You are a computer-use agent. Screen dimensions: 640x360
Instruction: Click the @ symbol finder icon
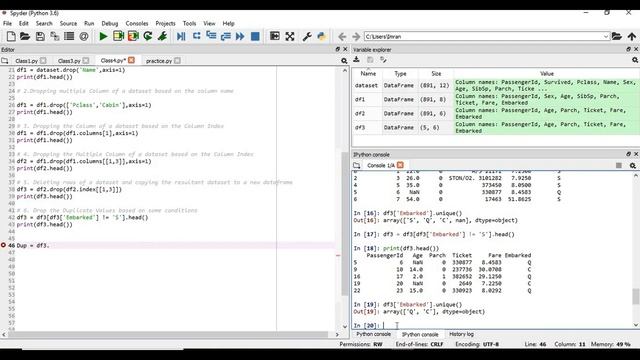(x=84, y=36)
